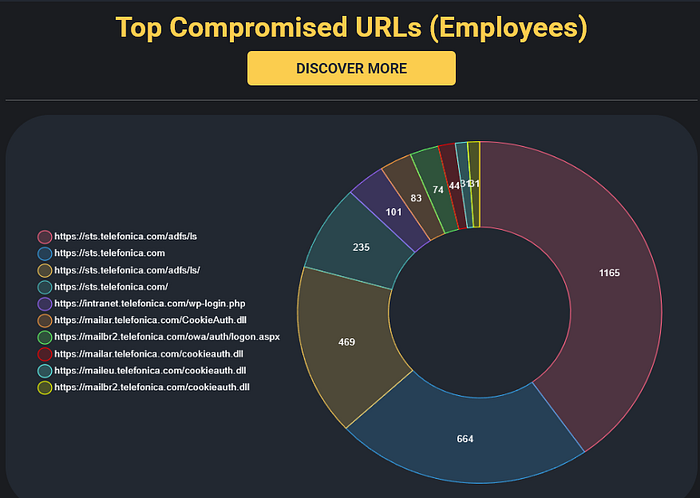700x498 pixels.
Task: Click legend label mailbr2.telefonica.com/cookieauth.dll
Action: click(x=152, y=387)
